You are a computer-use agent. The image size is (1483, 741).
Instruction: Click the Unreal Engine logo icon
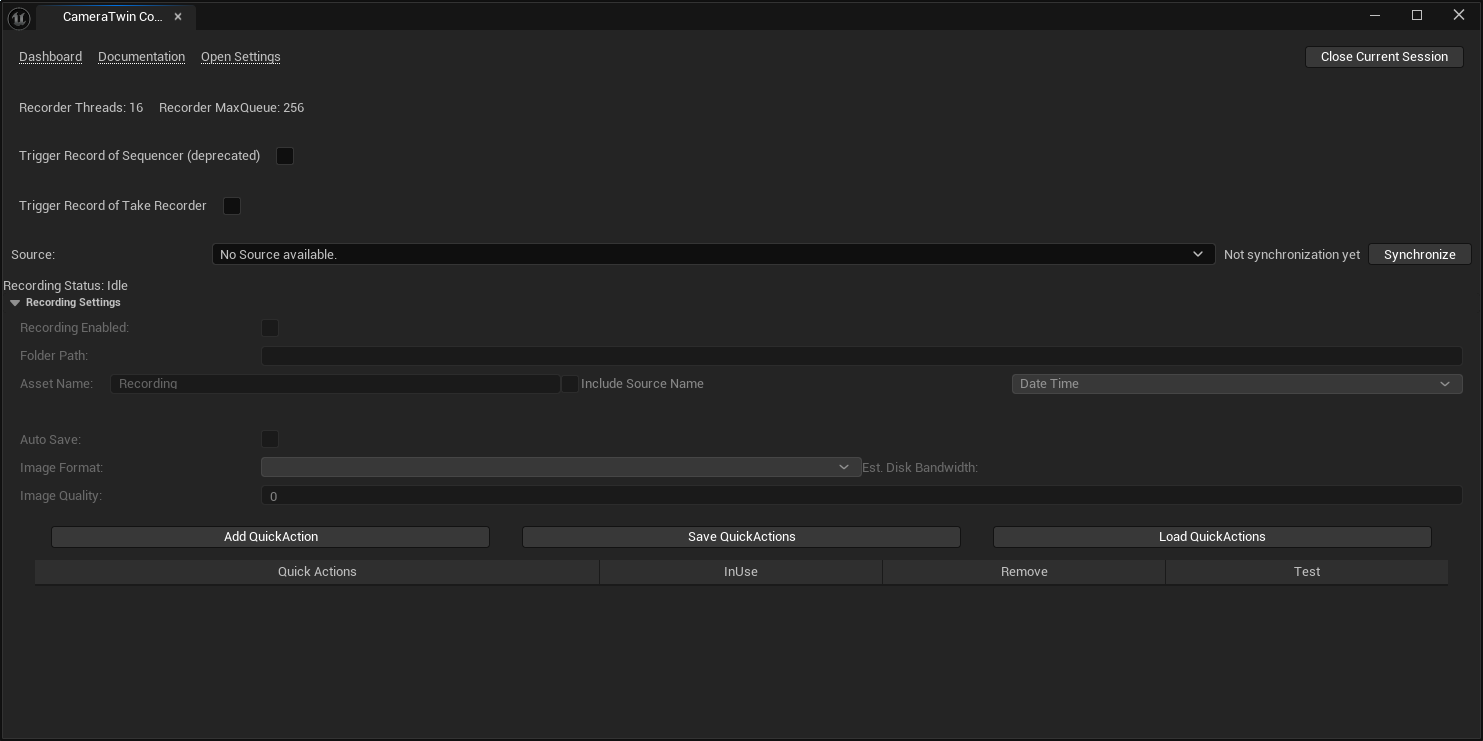(18, 18)
